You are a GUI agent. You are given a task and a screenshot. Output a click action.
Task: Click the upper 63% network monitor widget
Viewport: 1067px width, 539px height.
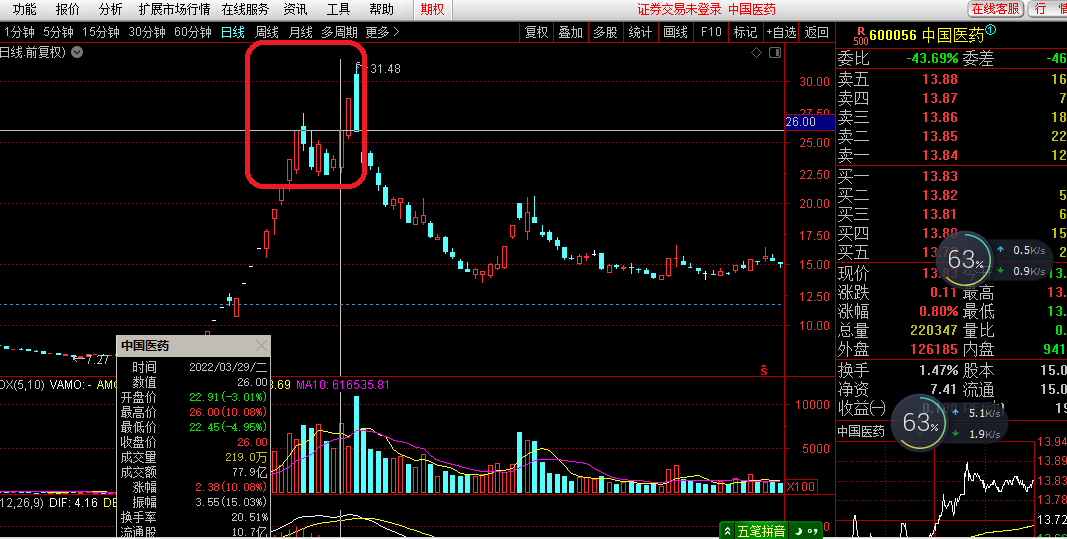[x=964, y=259]
